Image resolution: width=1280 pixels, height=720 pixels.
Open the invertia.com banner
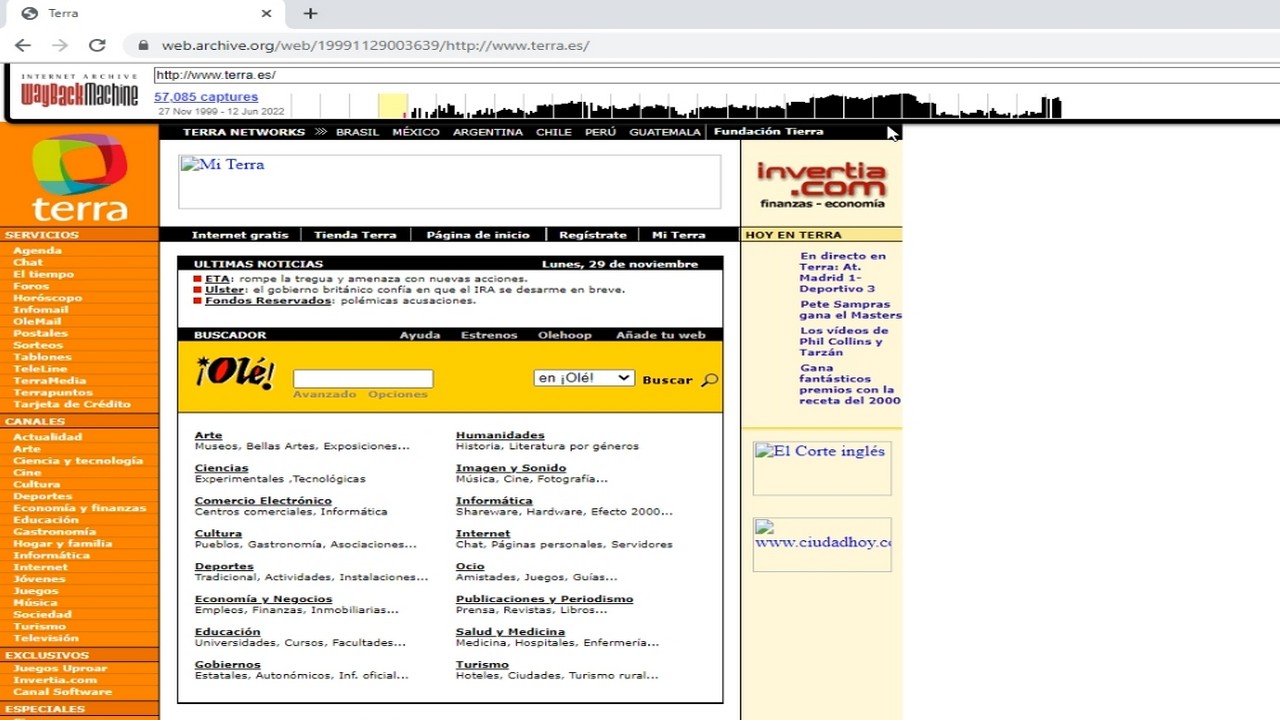pyautogui.click(x=821, y=185)
